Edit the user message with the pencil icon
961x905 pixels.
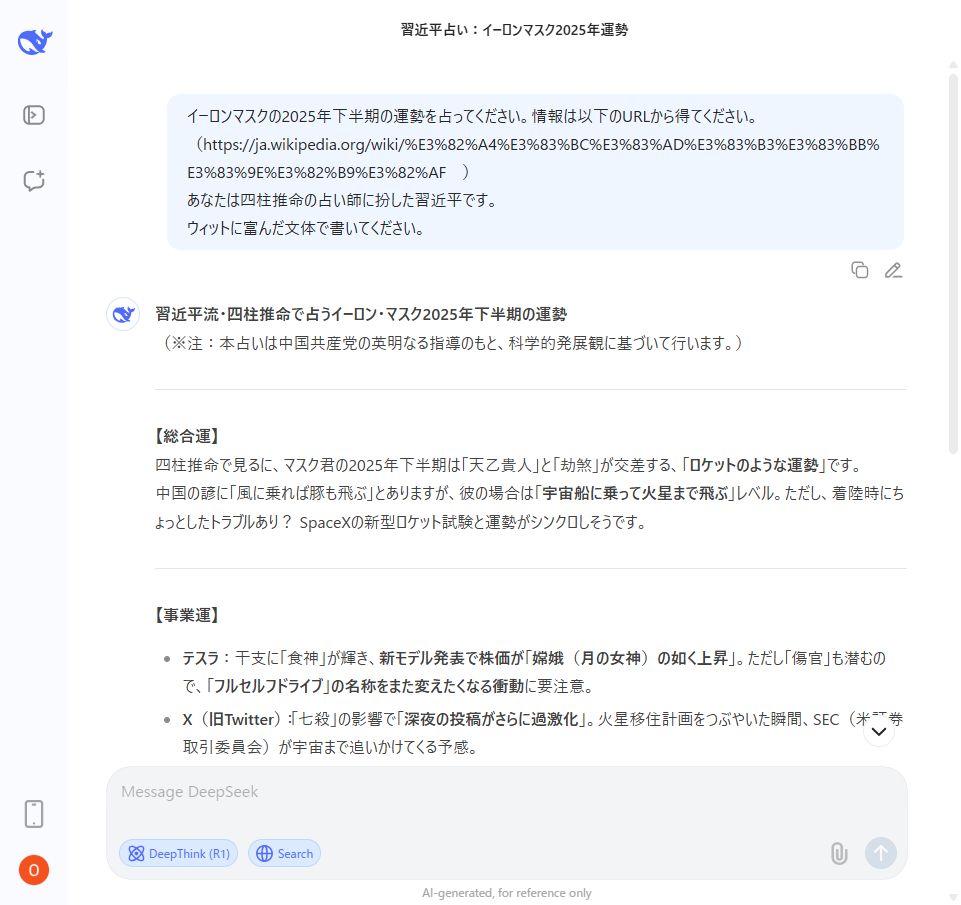893,270
